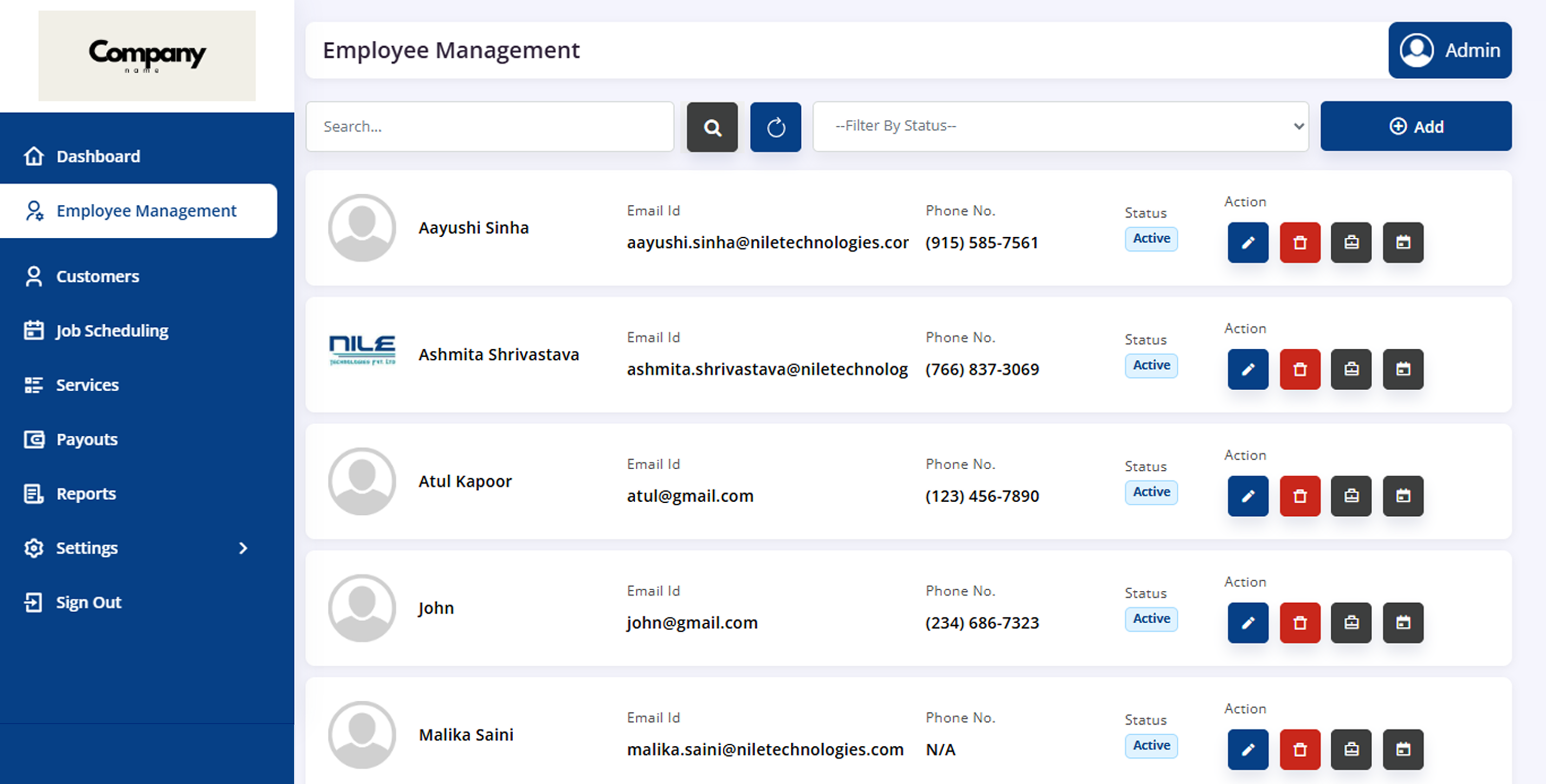Click the search magnifier icon button
This screenshot has width=1546, height=784.
712,127
